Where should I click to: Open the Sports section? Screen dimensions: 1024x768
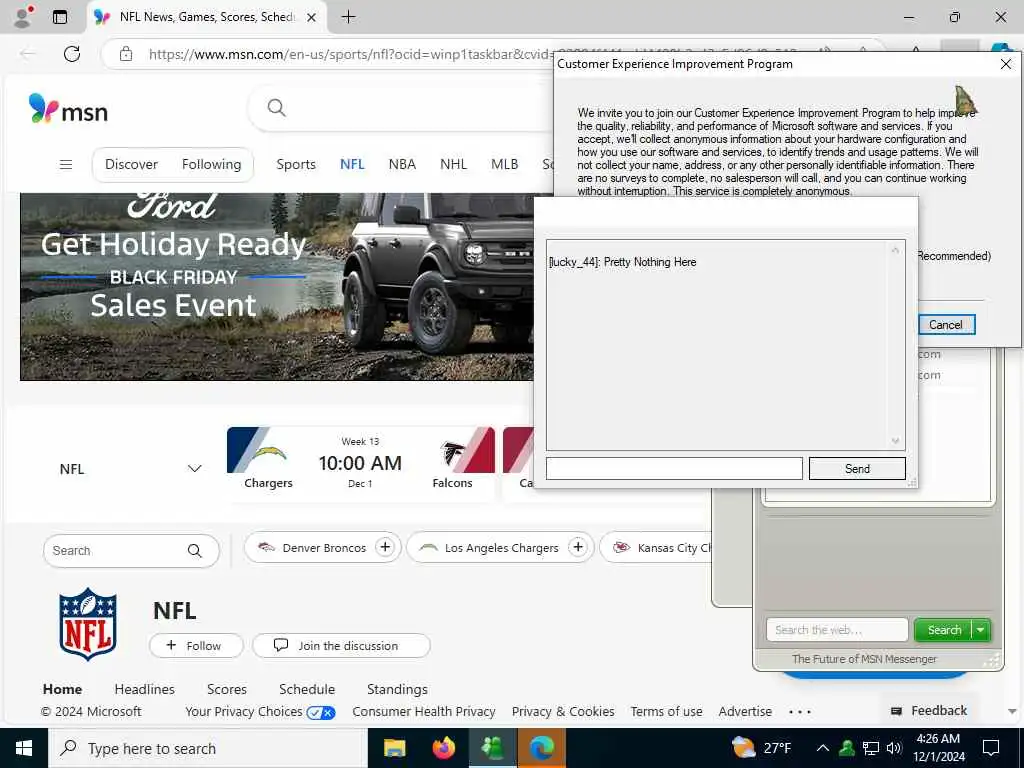296,165
